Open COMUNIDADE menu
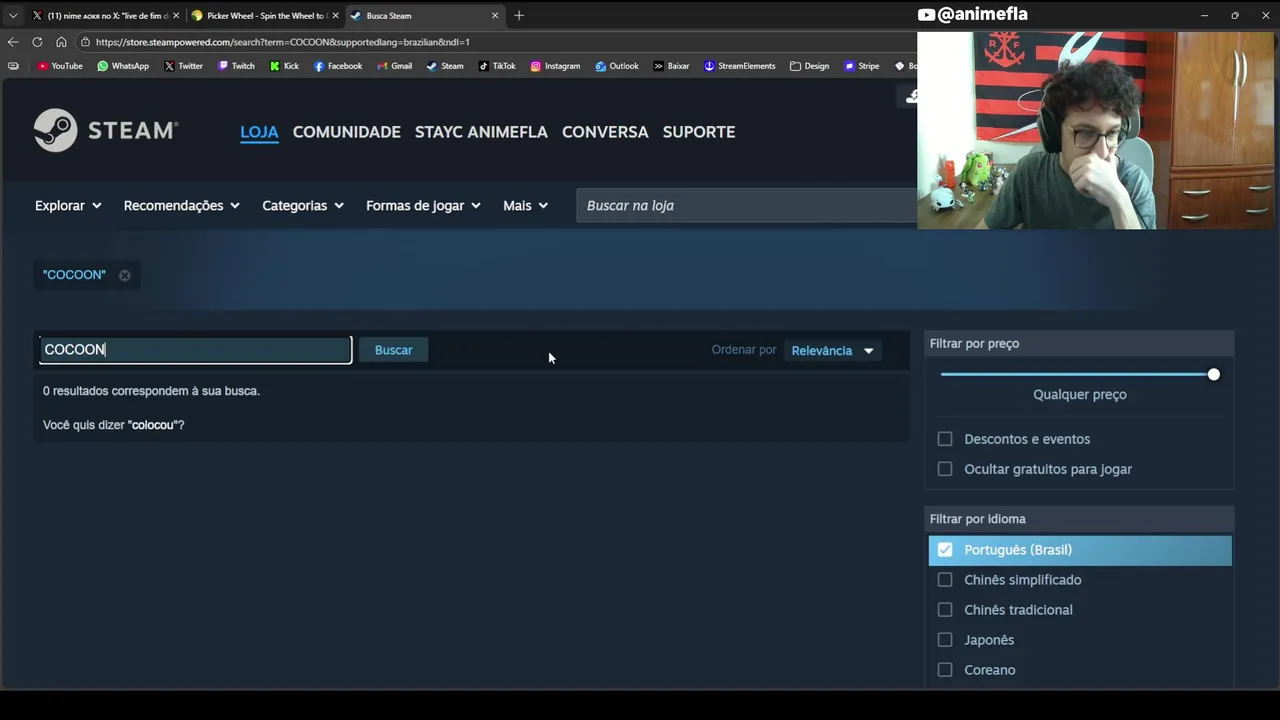The height and width of the screenshot is (720, 1280). point(346,132)
